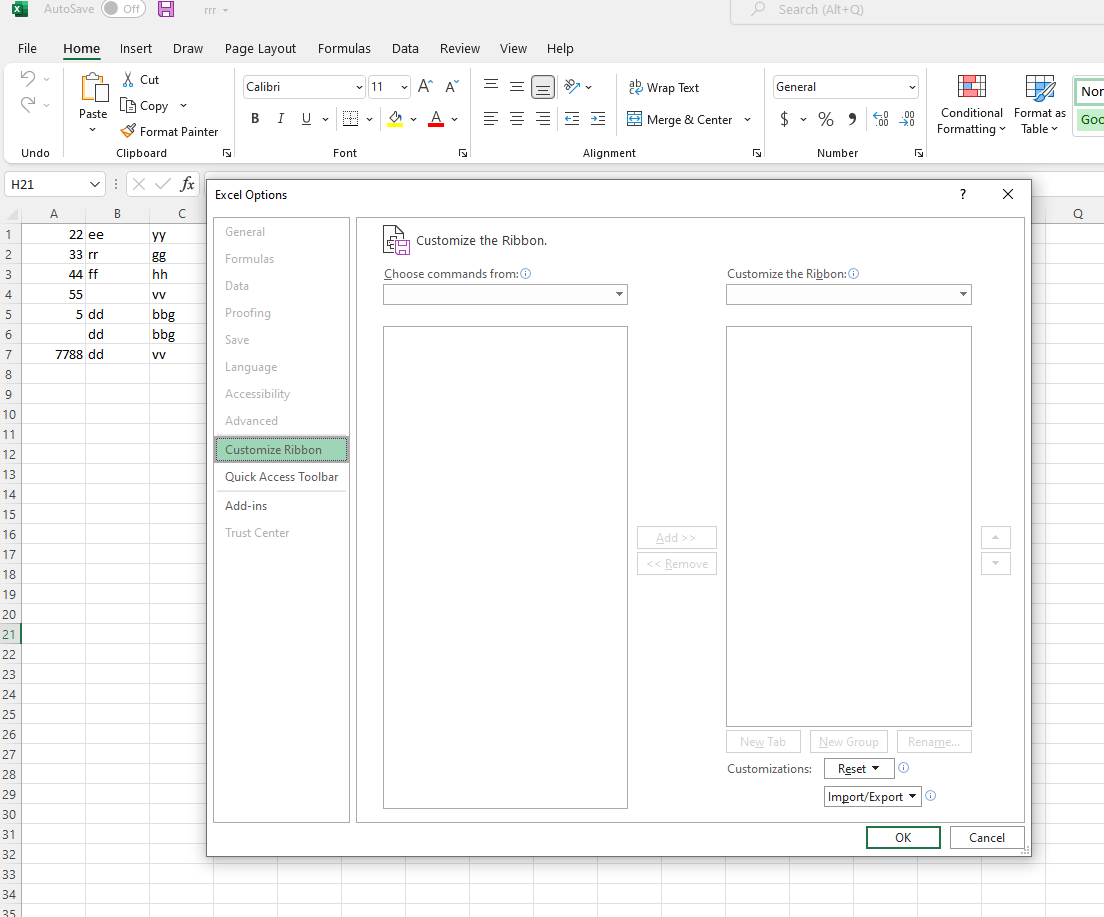Toggle the AutoSave switch
The width and height of the screenshot is (1104, 917).
click(x=123, y=9)
